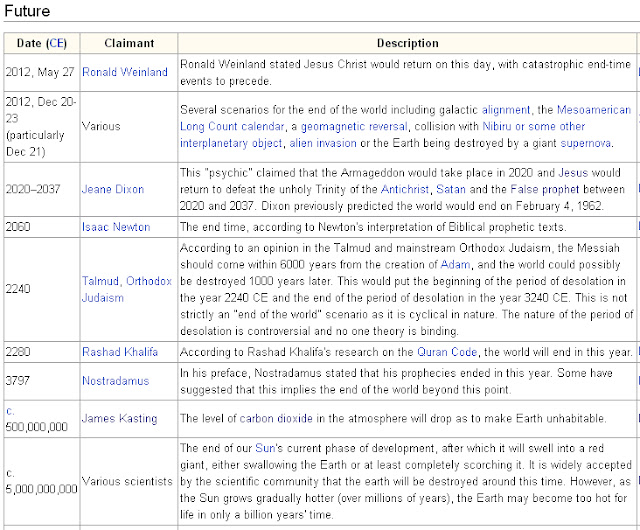Follow the Jesus link in Dixon row
The height and width of the screenshot is (530, 640).
click(573, 172)
